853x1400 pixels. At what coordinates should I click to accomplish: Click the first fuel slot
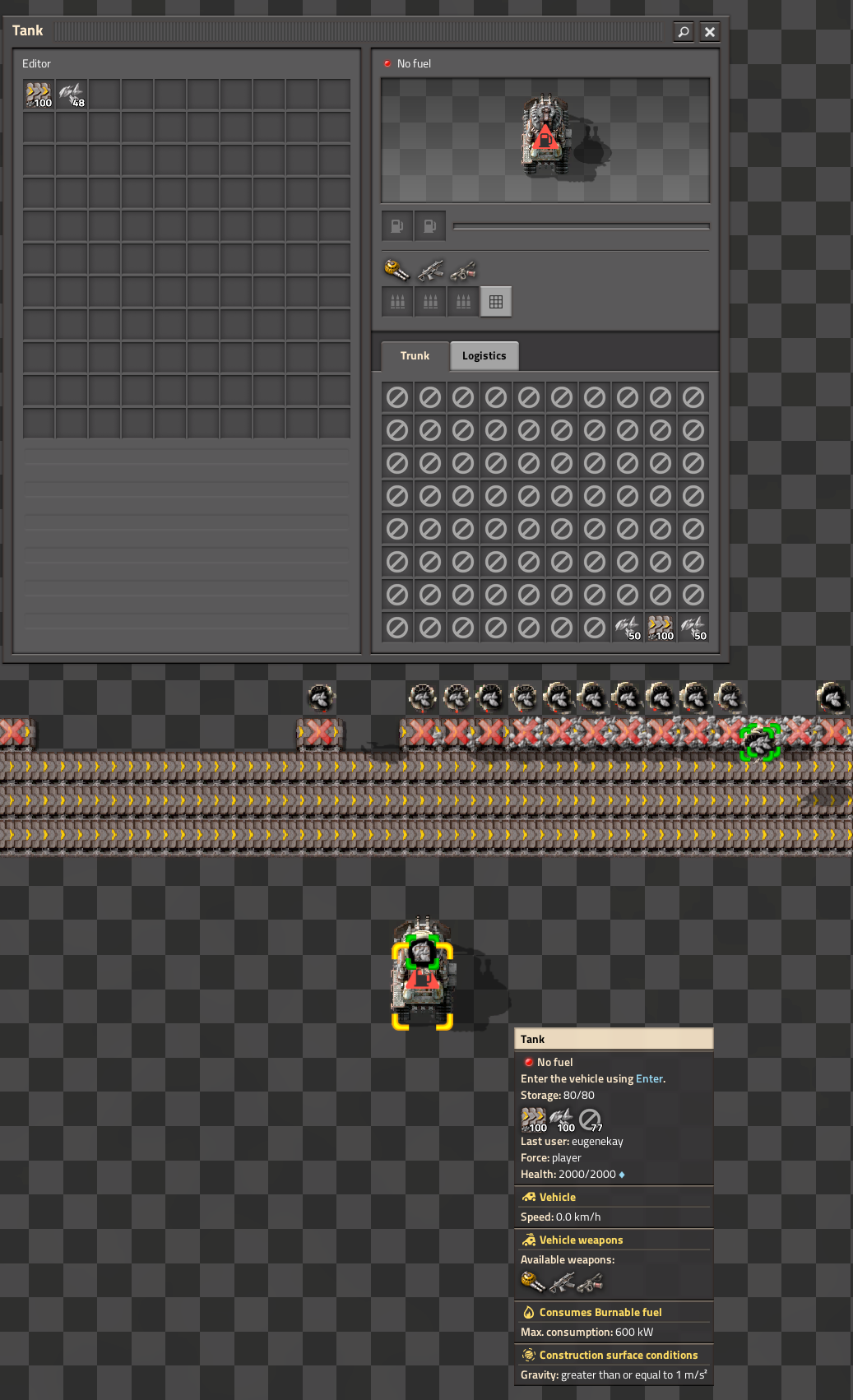coord(397,226)
